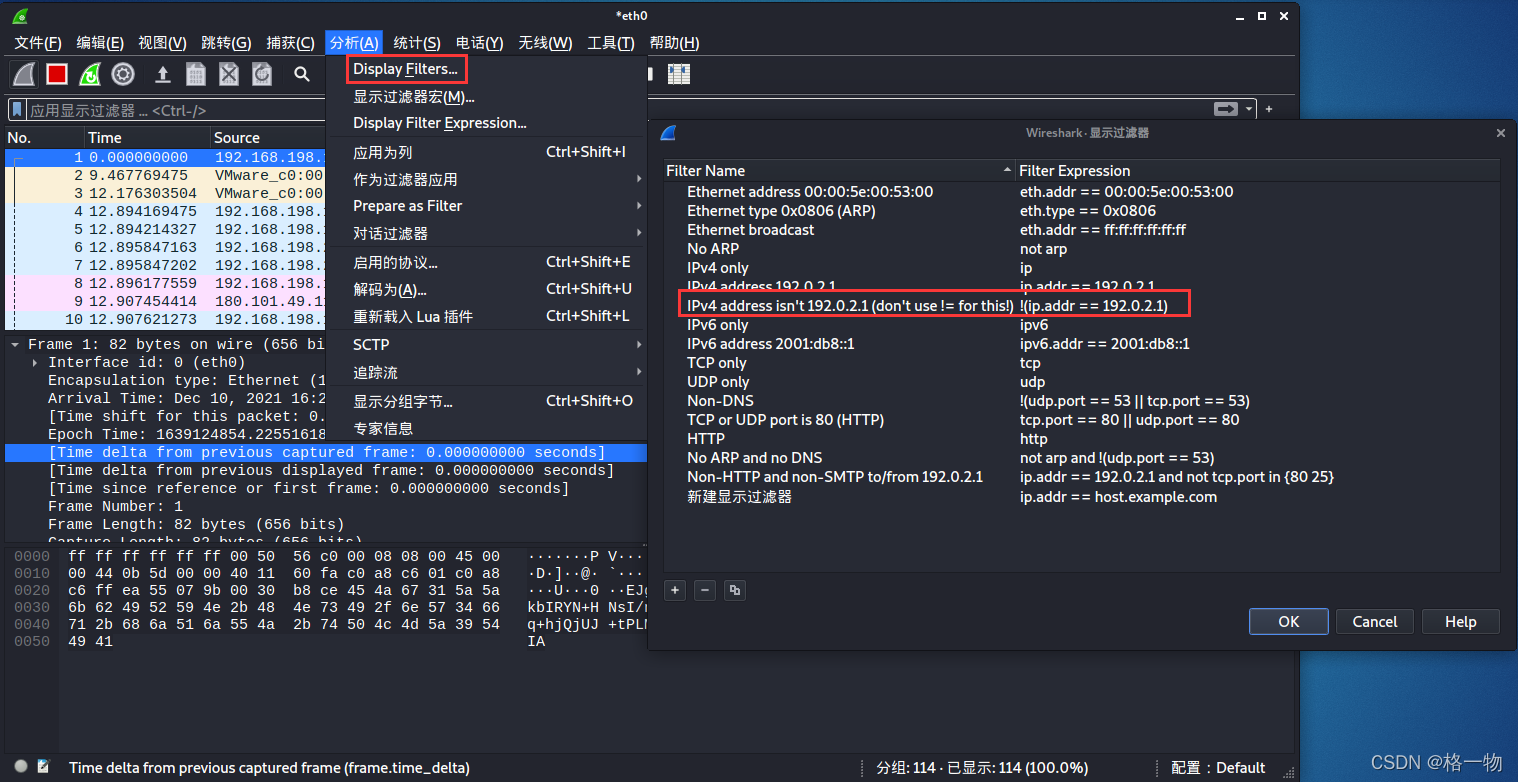Save this capture file icon

[196, 74]
